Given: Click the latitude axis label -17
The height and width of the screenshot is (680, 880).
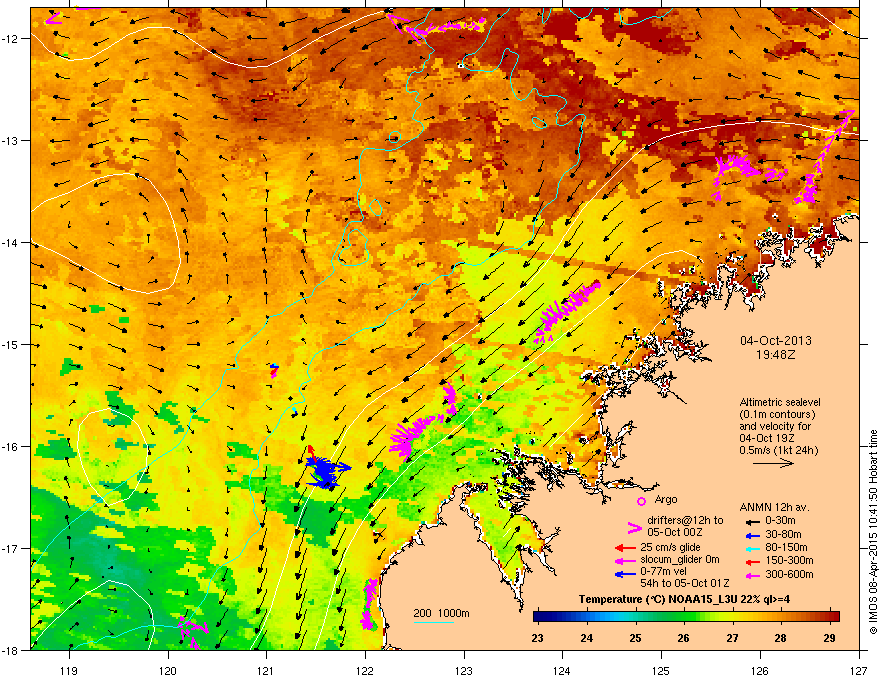Looking at the screenshot, I should tap(11, 548).
